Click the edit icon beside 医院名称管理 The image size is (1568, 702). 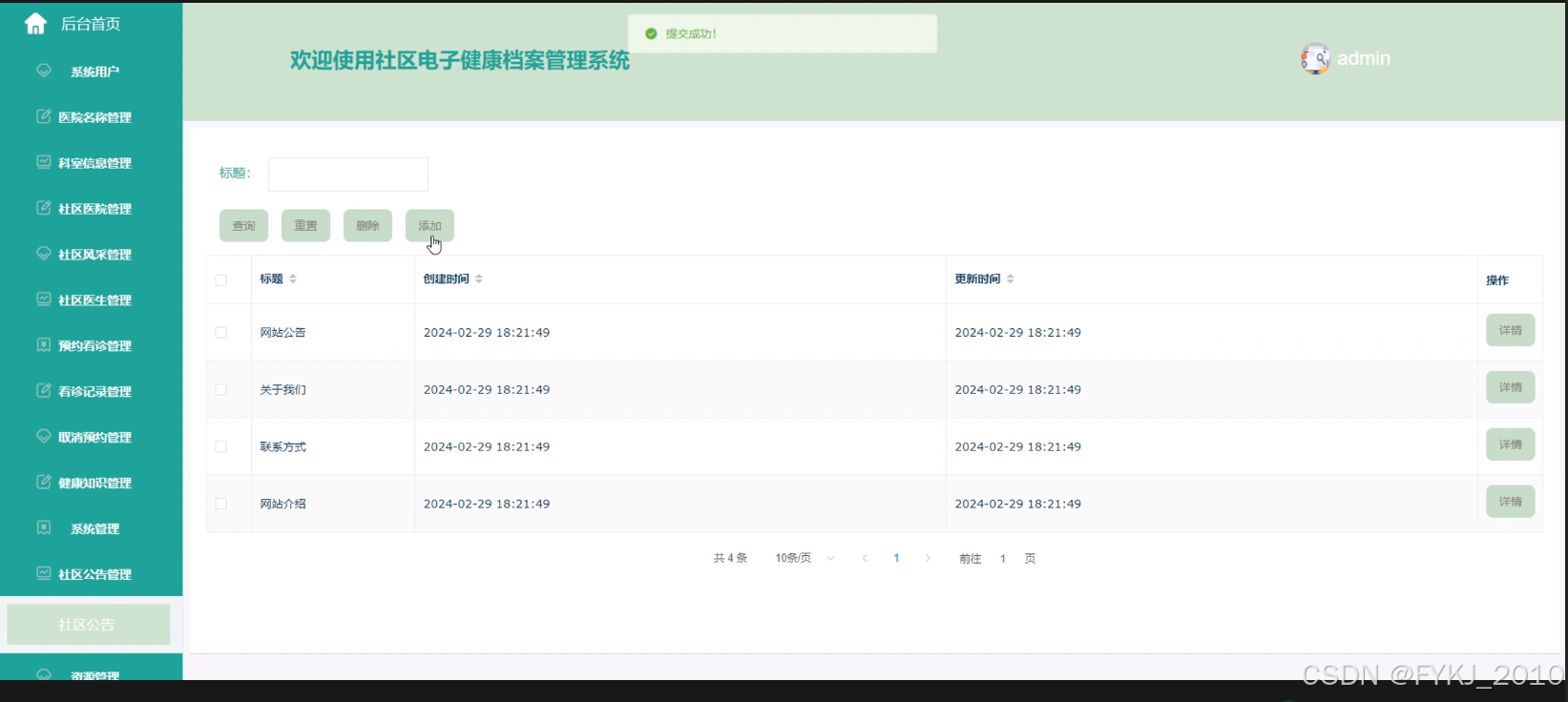point(44,116)
